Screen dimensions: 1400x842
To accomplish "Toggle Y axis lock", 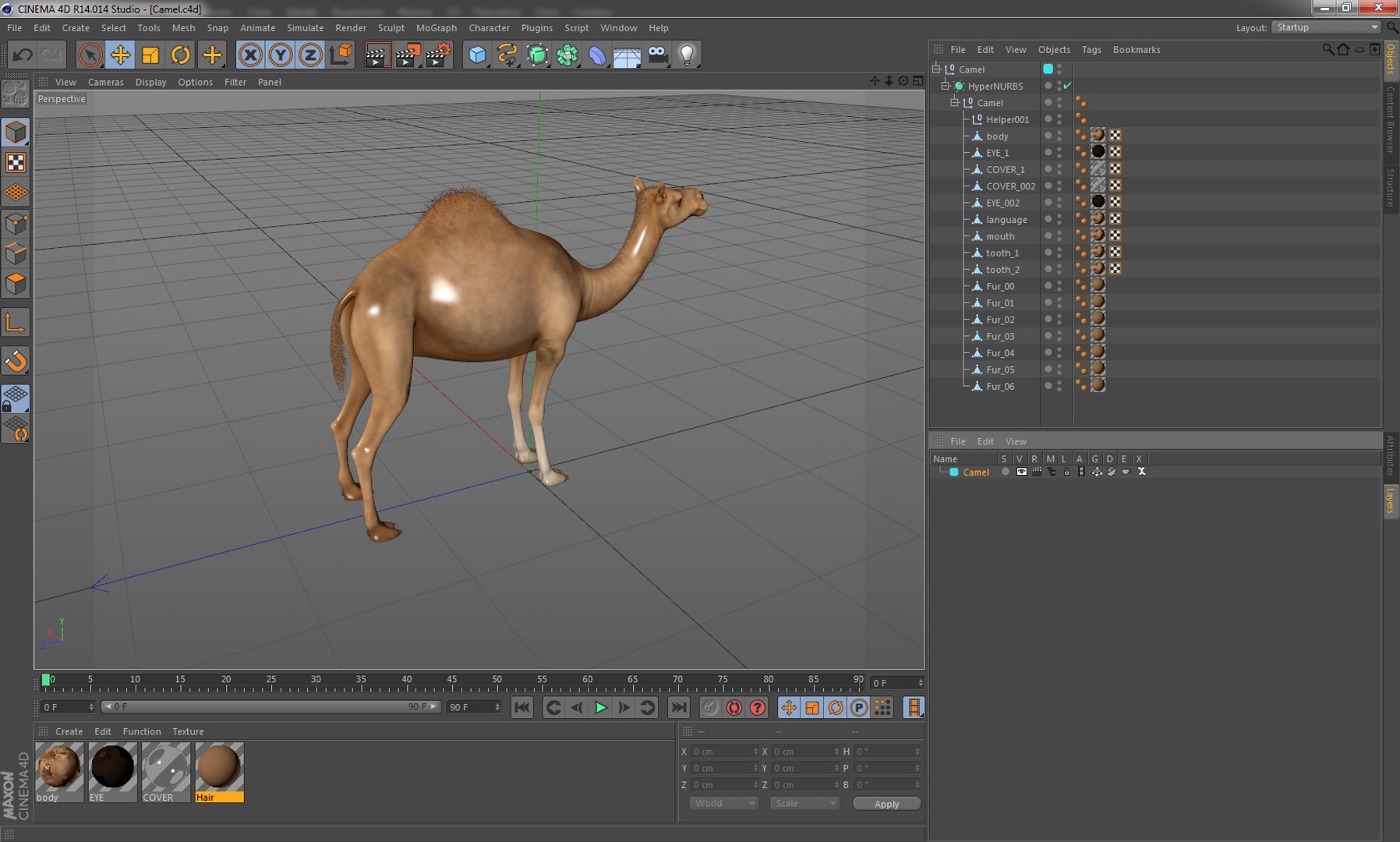I will point(281,55).
